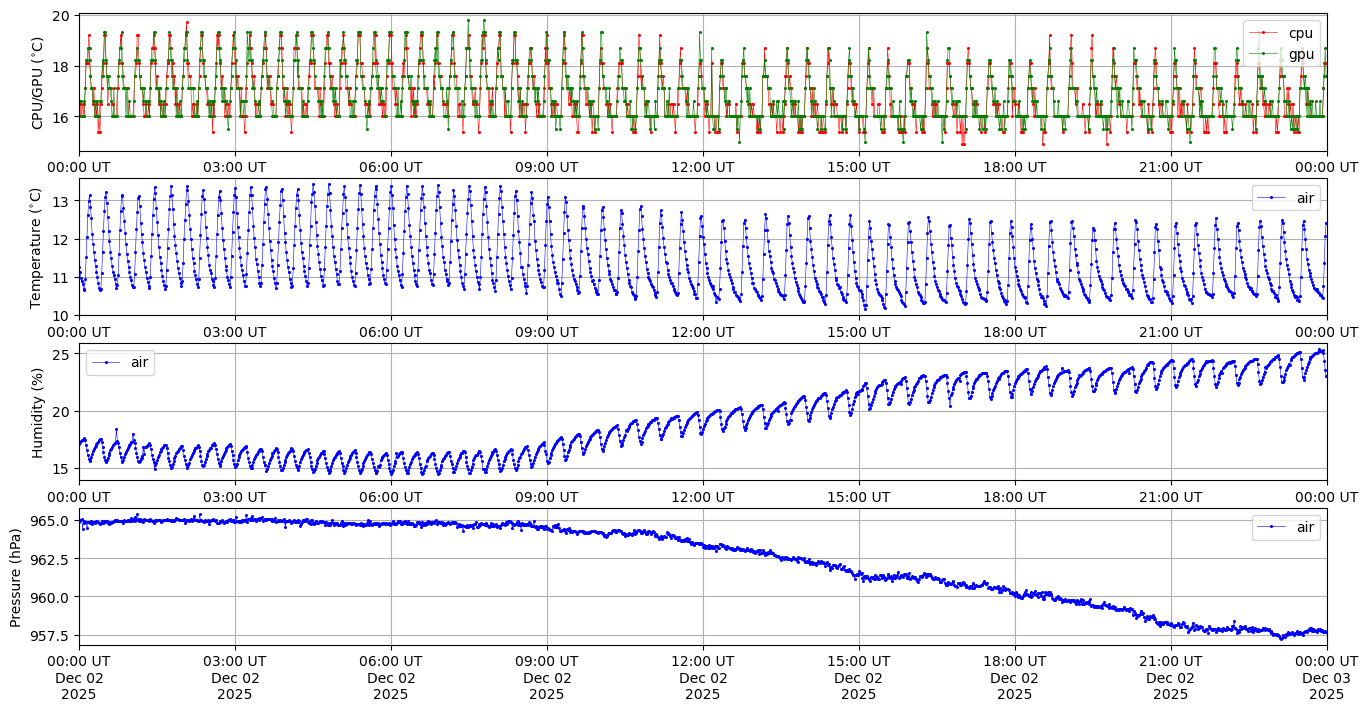Click the 12:00 UT tick below Pressure chart
Screen dimensions: 1368x711
click(x=702, y=660)
